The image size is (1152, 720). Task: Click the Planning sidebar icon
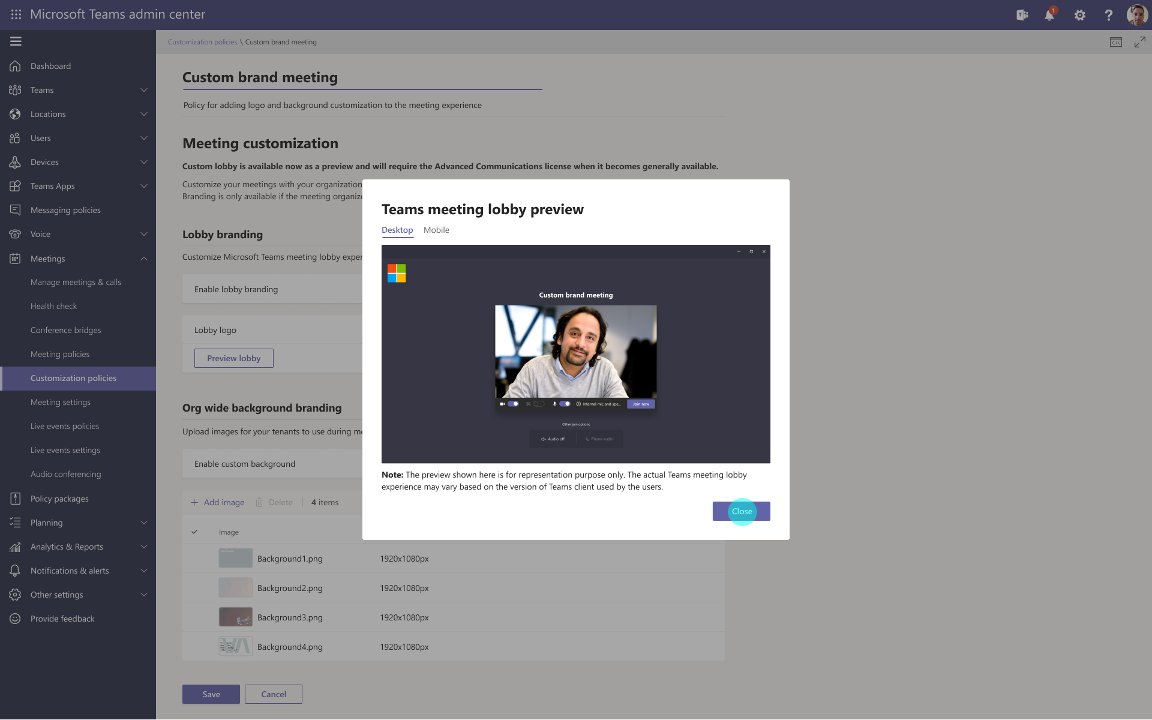(15, 522)
